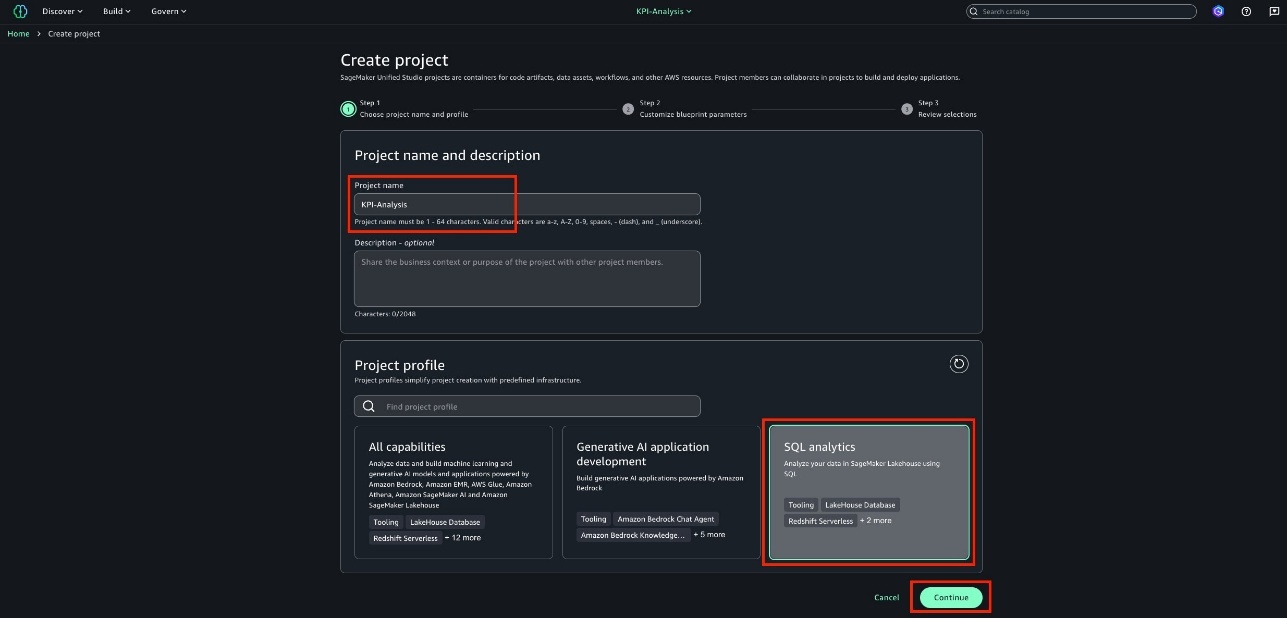Click the Amazon Bedrock Chat Agent tag
Image resolution: width=1287 pixels, height=618 pixels.
click(x=666, y=519)
